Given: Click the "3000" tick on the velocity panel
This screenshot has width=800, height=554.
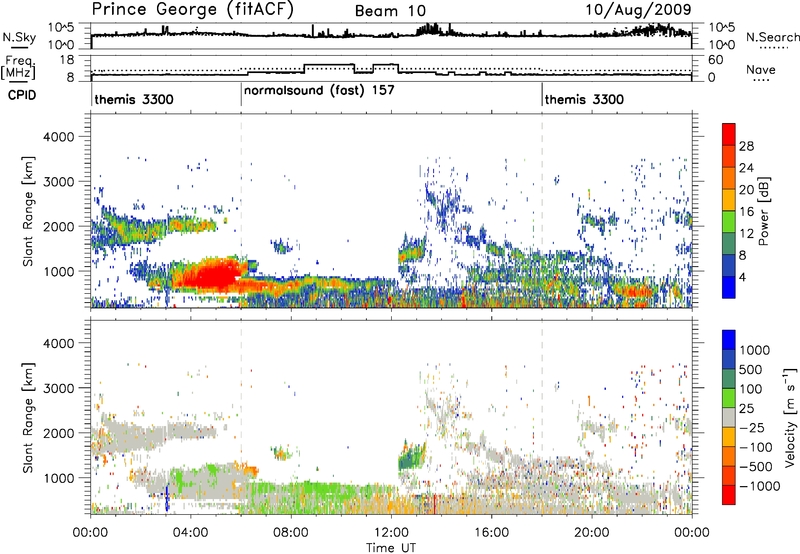Looking at the screenshot, I should click(59, 388).
